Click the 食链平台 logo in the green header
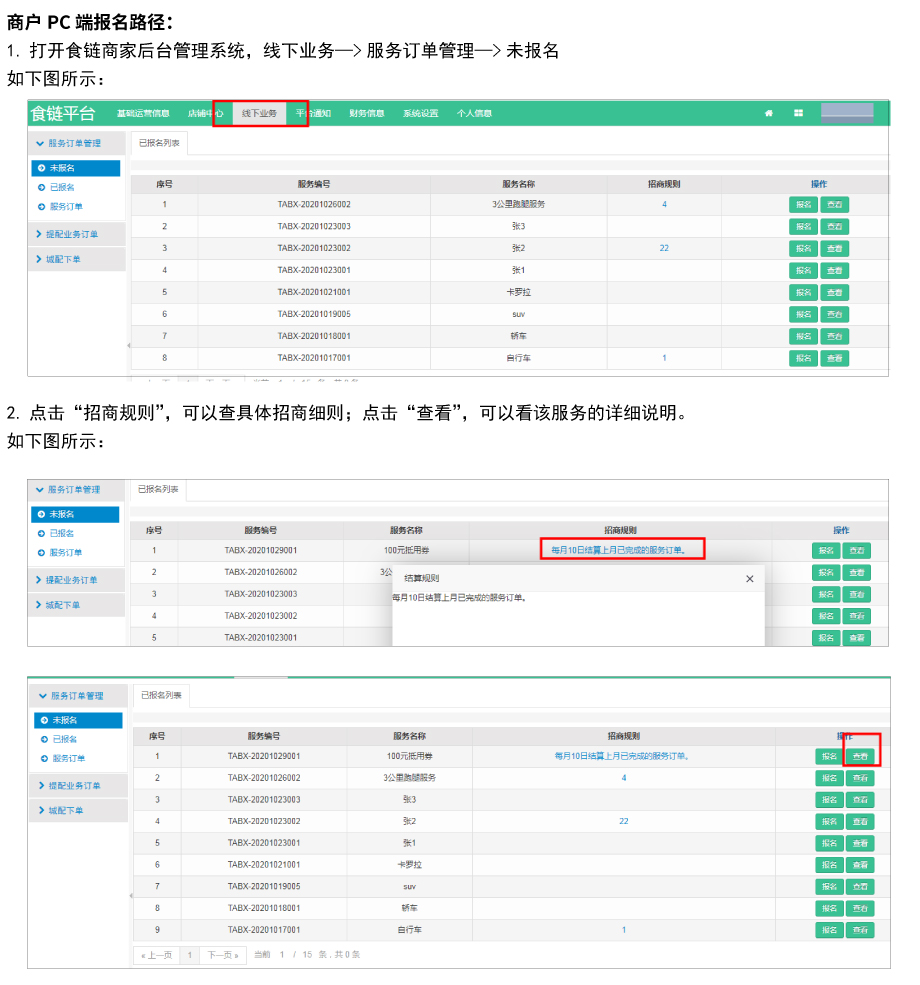The image size is (920, 985). click(x=64, y=113)
